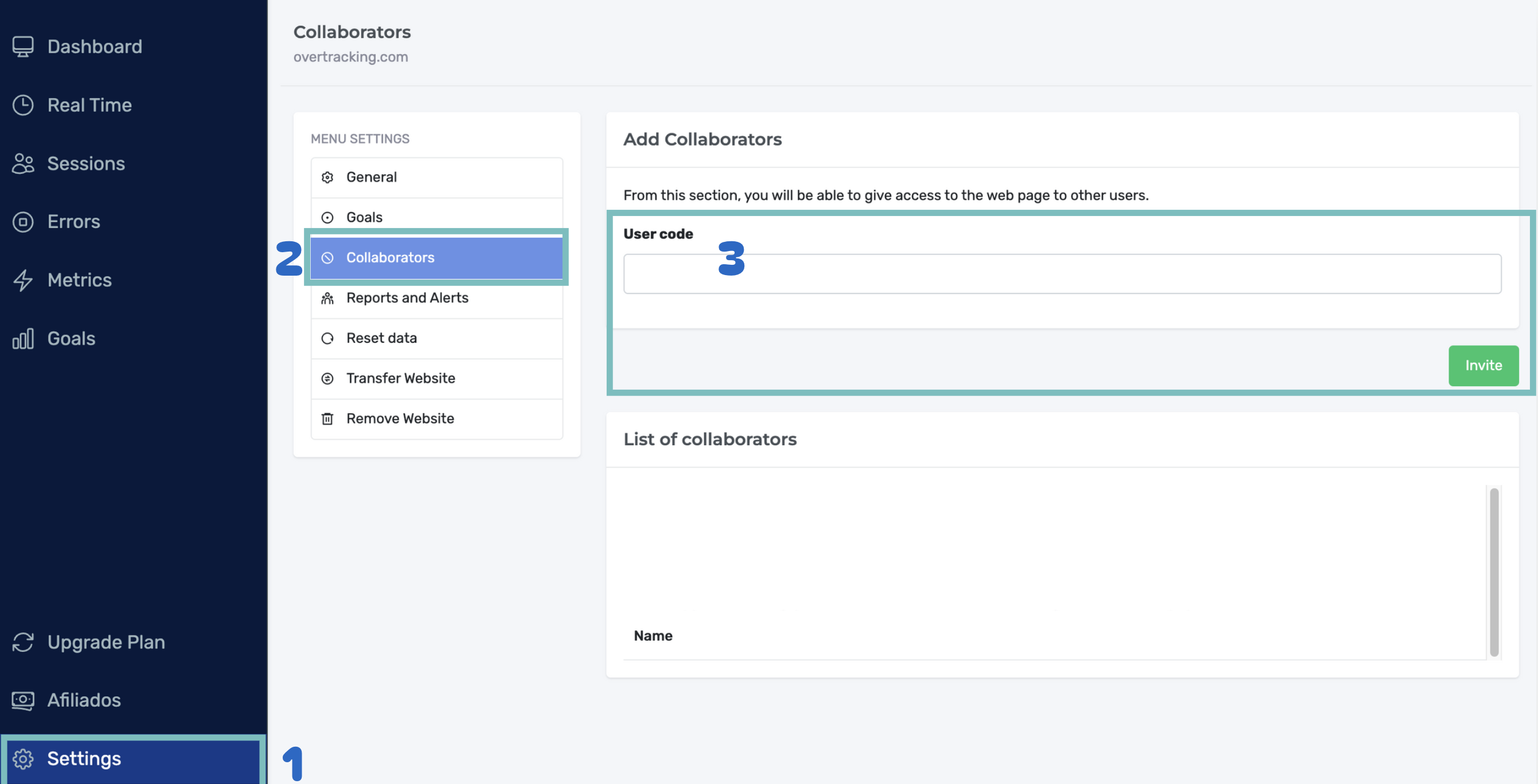Select Collaborators in menu settings
This screenshot has width=1538, height=784.
[x=436, y=258]
